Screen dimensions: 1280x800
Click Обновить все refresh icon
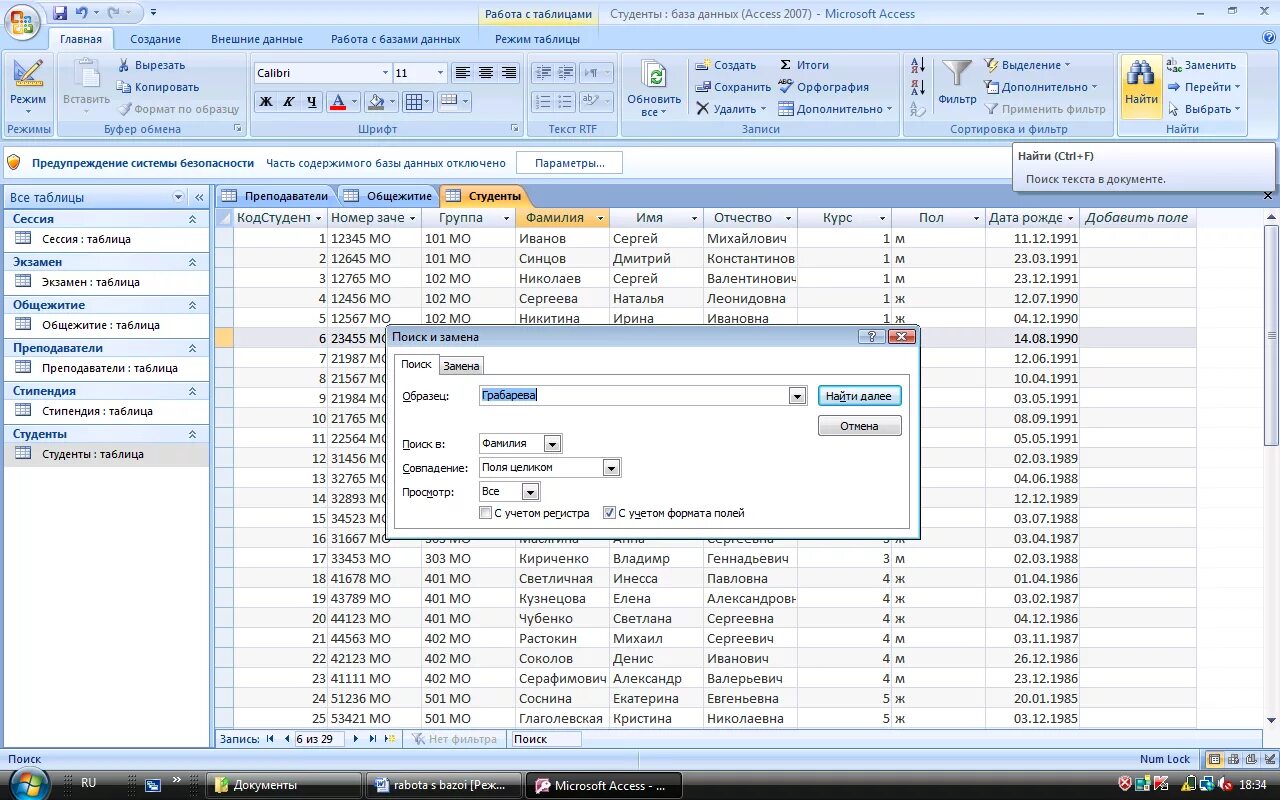654,88
